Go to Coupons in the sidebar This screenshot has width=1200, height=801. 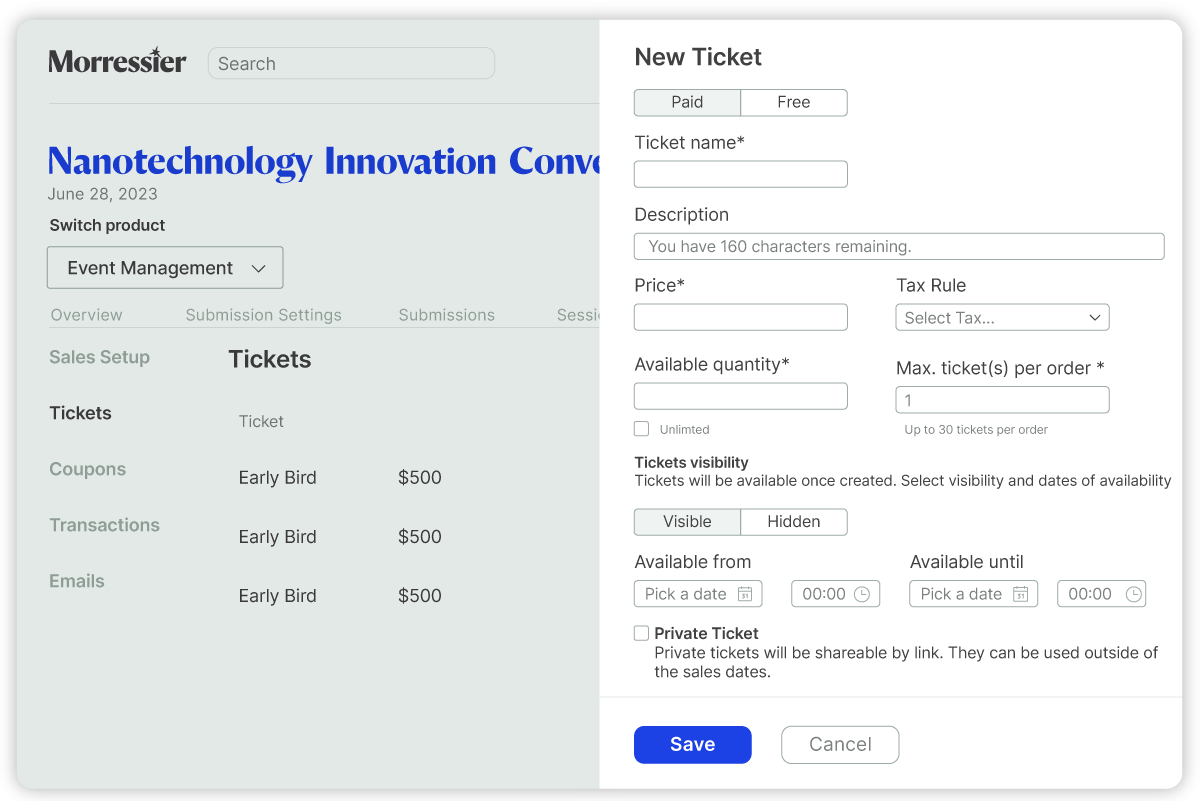(88, 469)
